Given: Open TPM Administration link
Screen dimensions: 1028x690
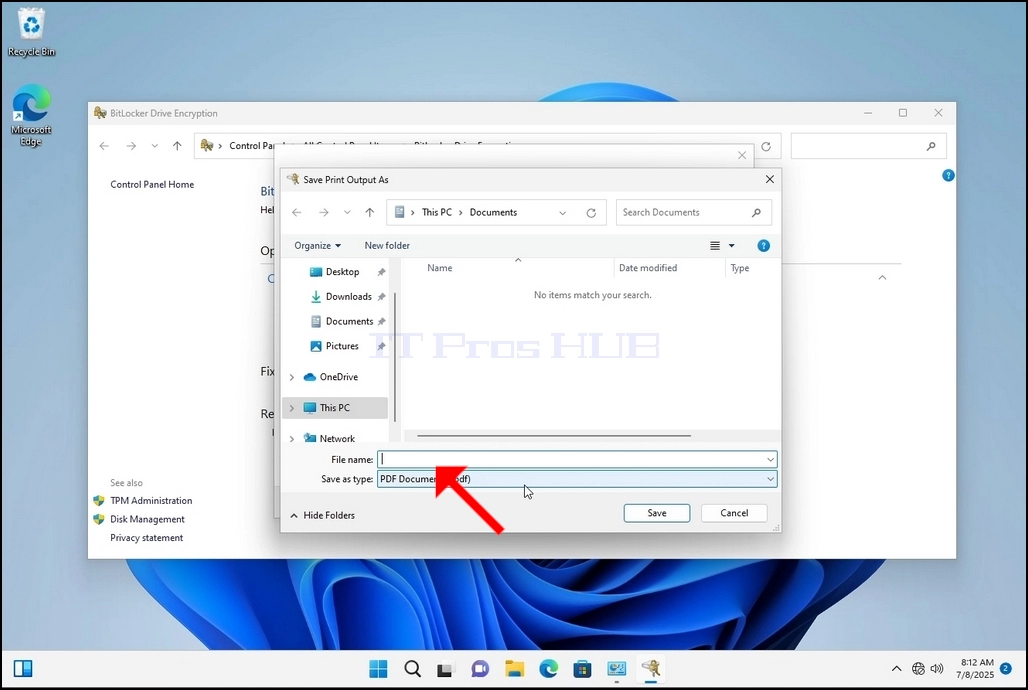Looking at the screenshot, I should tap(151, 500).
